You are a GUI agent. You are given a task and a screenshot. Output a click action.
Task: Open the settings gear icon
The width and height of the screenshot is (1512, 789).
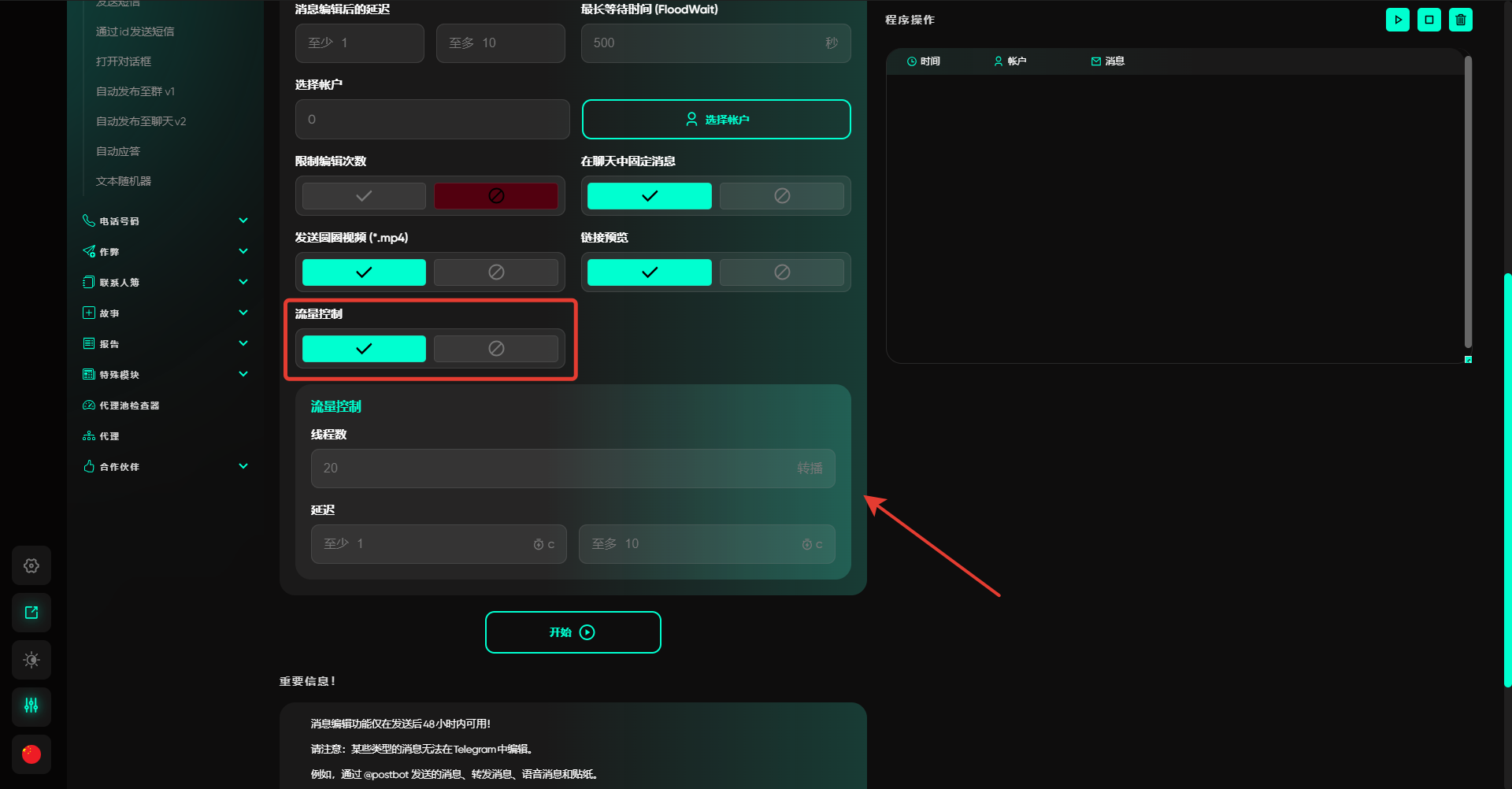coord(31,565)
